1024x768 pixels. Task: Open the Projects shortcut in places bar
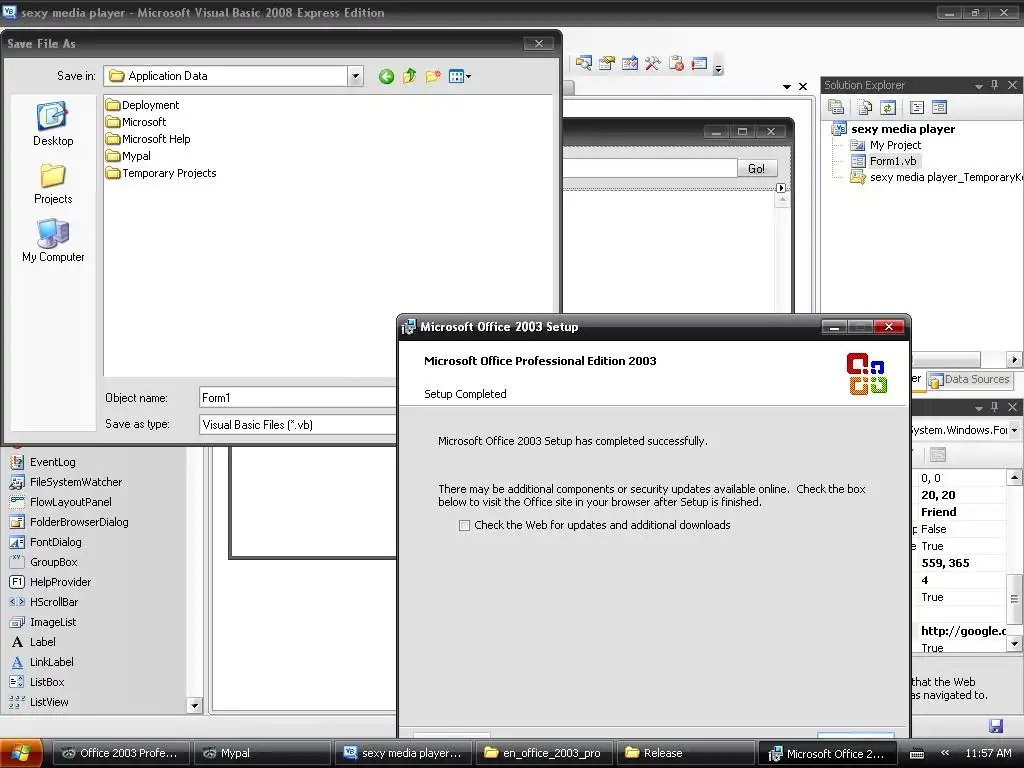pos(53,184)
